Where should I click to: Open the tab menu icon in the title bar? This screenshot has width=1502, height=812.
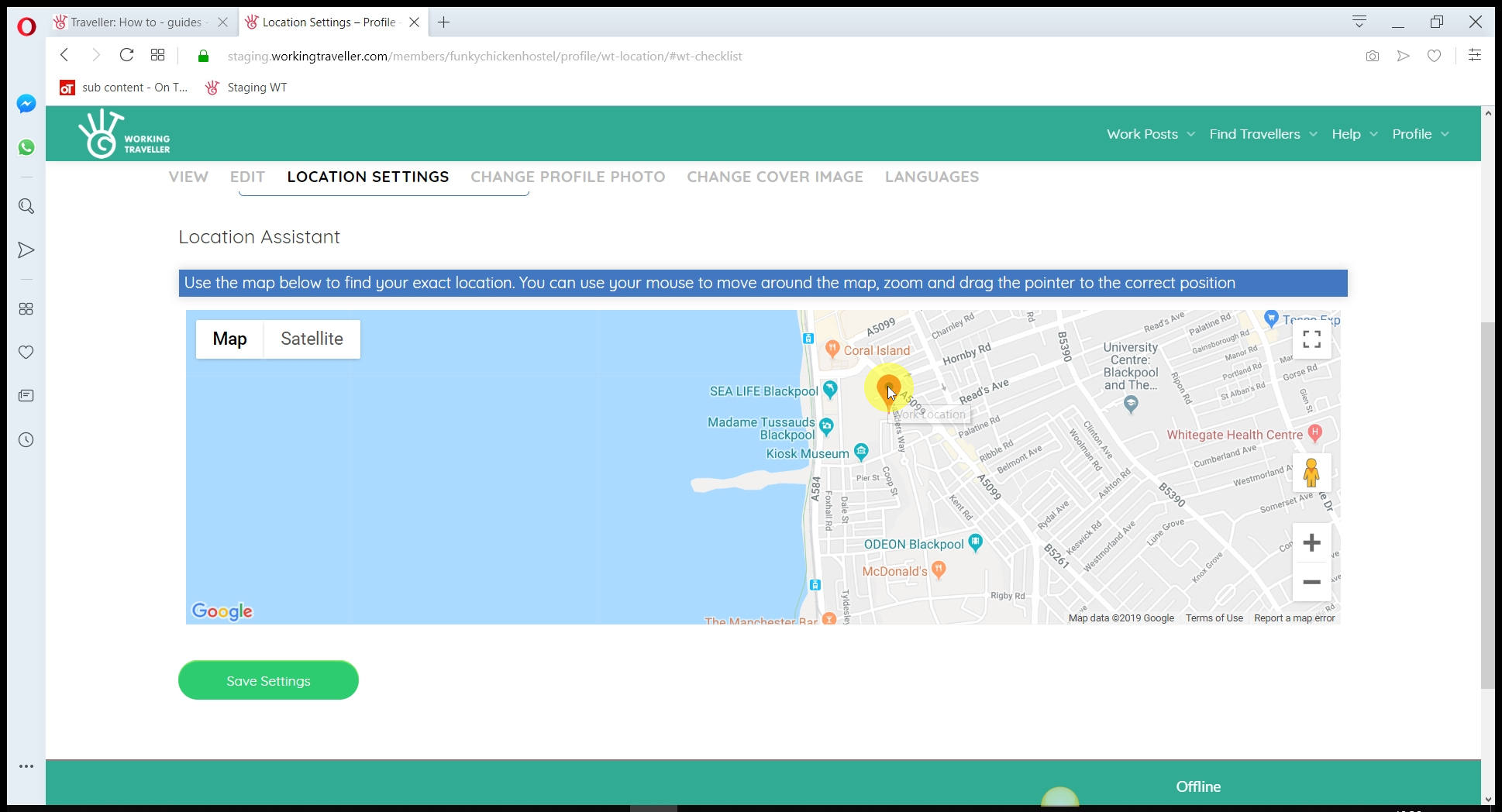pos(1359,22)
